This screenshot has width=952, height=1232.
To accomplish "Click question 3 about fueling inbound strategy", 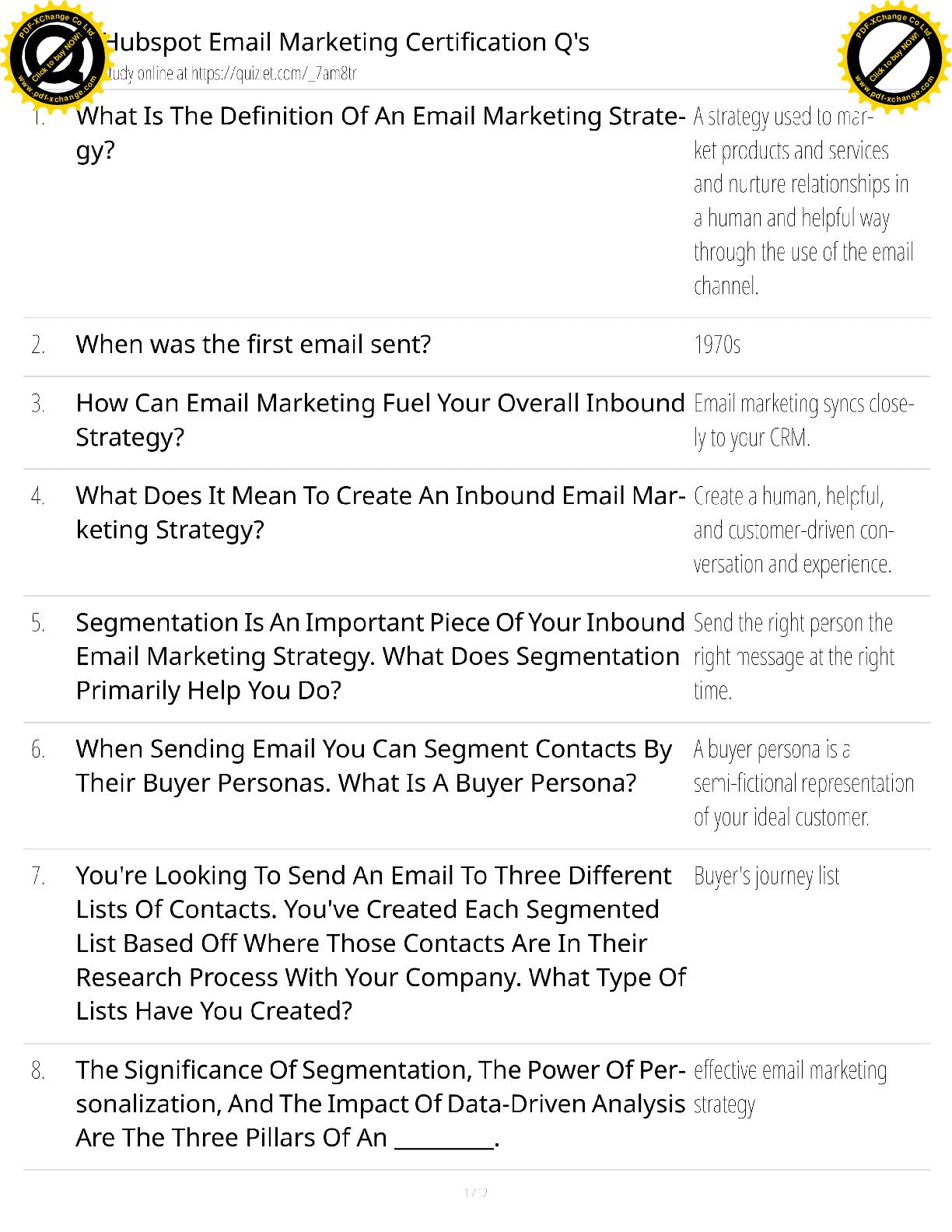I will coord(380,420).
